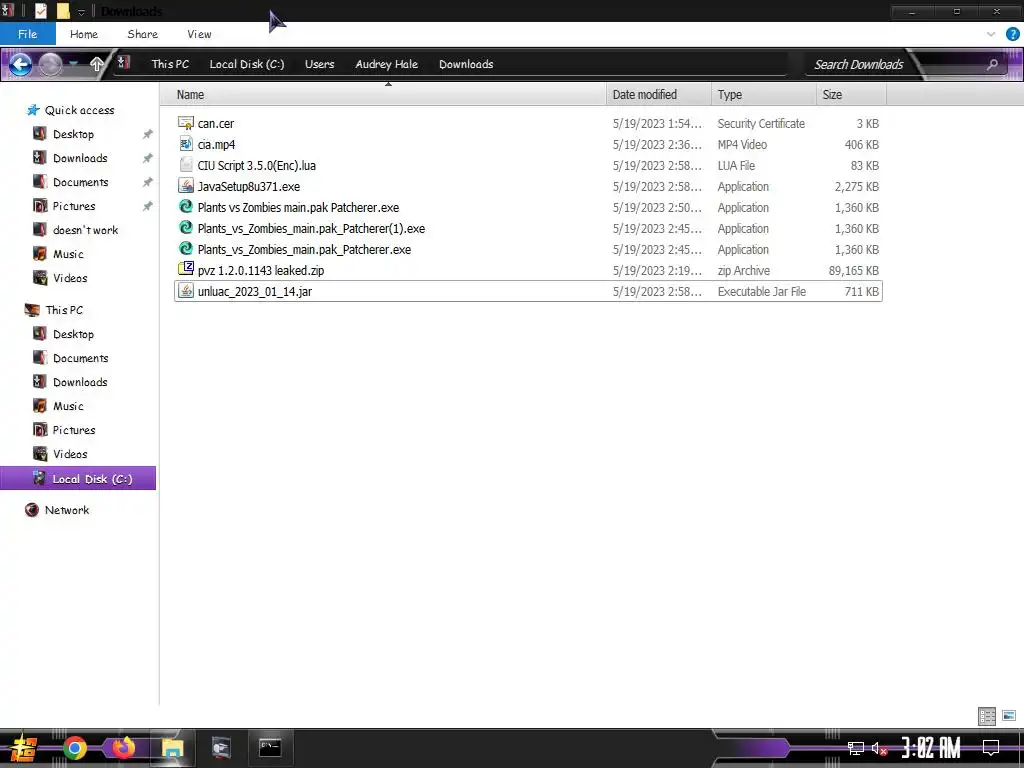Open the Home ribbon tab
The width and height of the screenshot is (1024, 768).
[x=84, y=34]
